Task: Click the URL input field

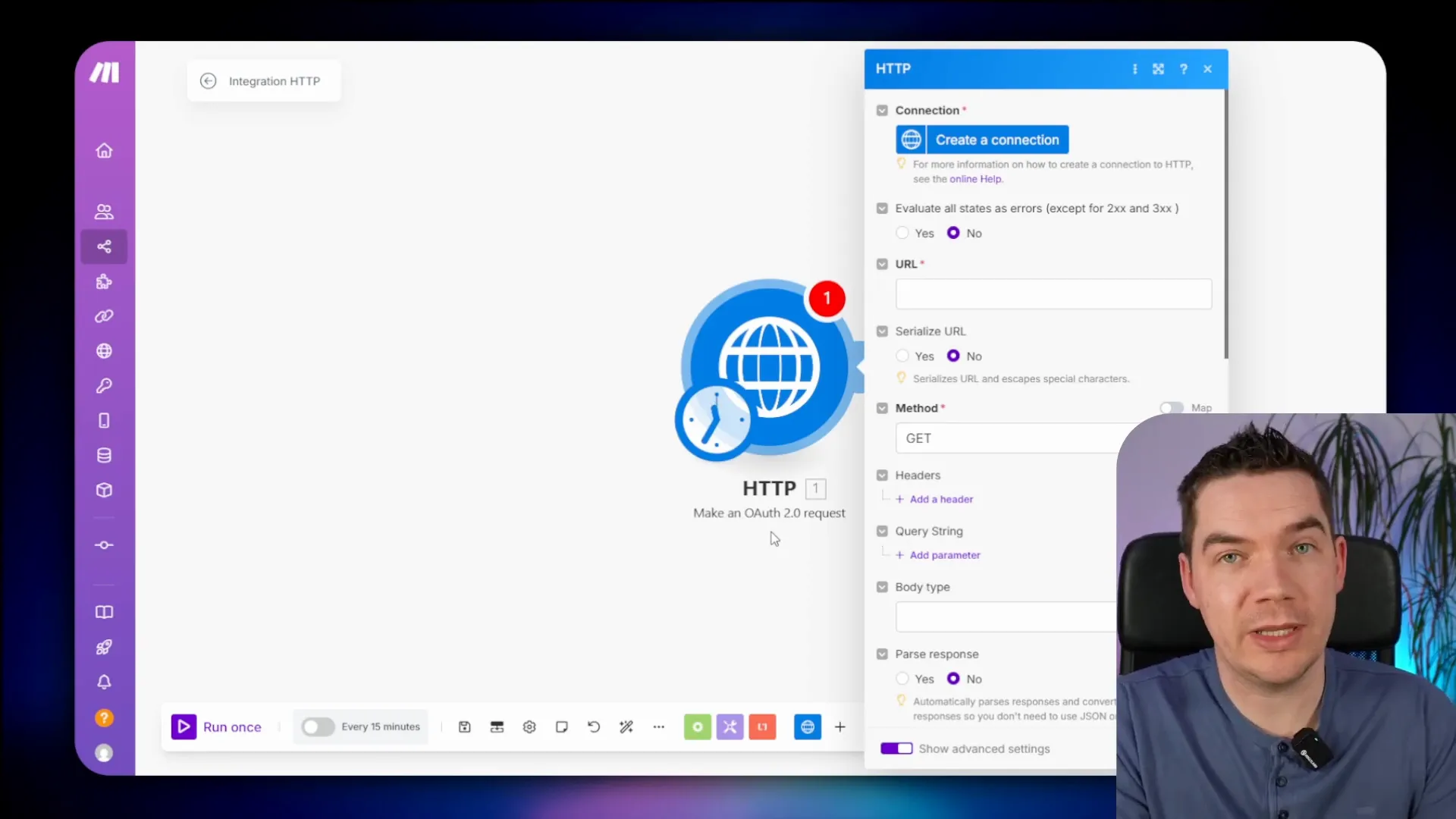Action: click(1053, 294)
